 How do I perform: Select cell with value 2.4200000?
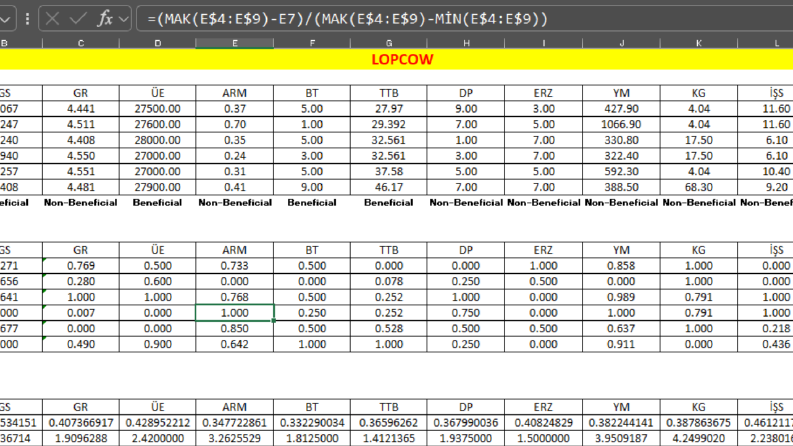(x=158, y=438)
